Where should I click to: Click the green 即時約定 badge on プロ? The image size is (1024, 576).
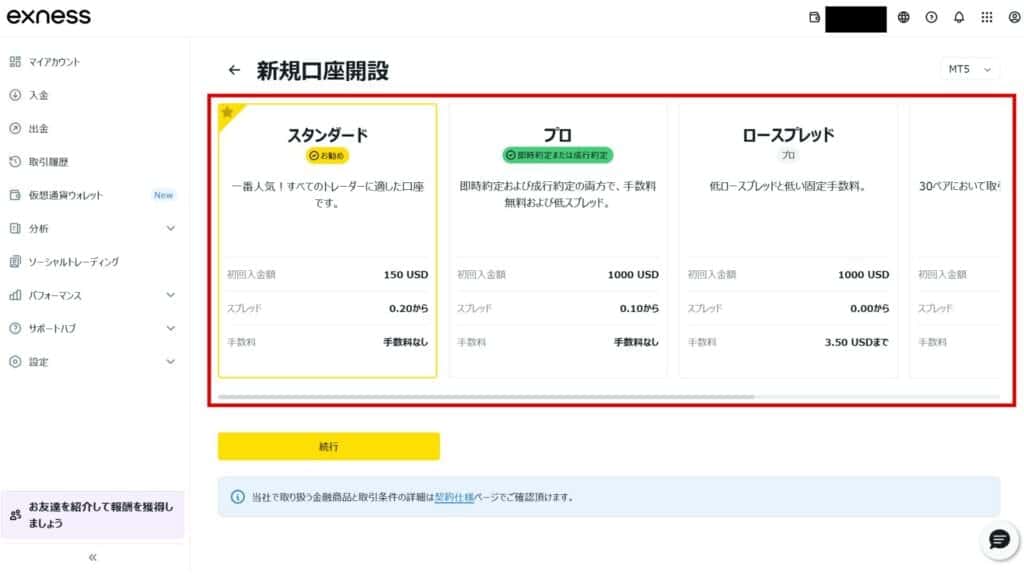point(558,155)
